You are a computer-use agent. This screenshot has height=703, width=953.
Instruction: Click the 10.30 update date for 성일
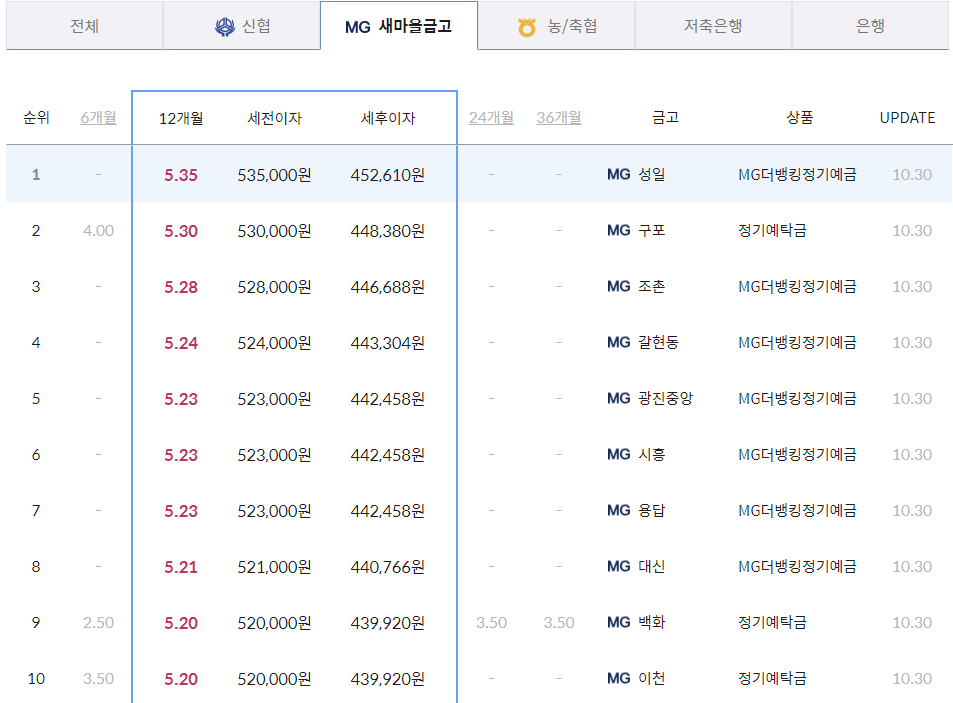(x=912, y=175)
